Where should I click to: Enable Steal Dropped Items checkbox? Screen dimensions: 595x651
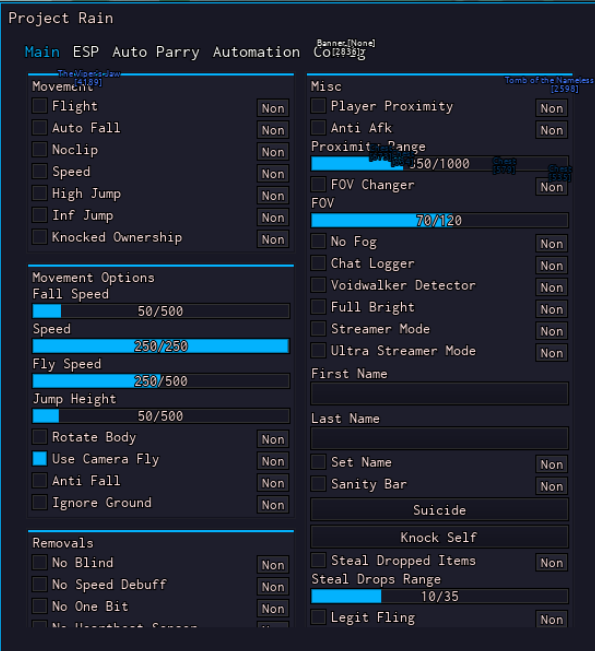click(x=318, y=560)
